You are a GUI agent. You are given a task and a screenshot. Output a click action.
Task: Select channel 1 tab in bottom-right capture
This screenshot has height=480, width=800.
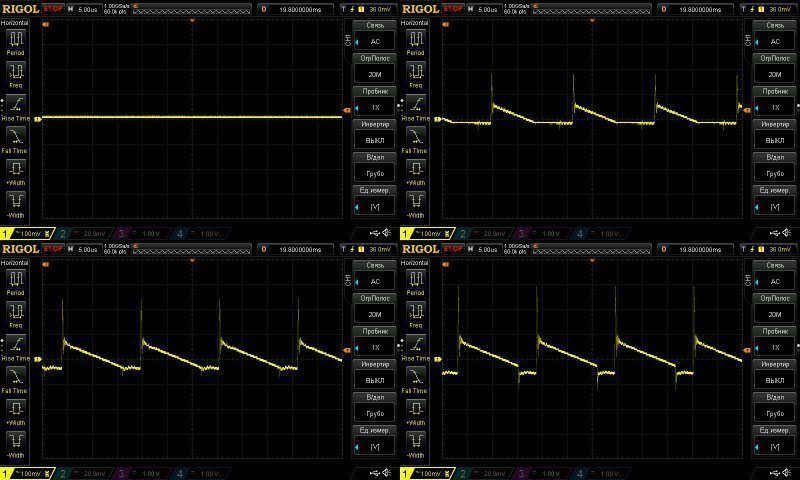point(428,474)
